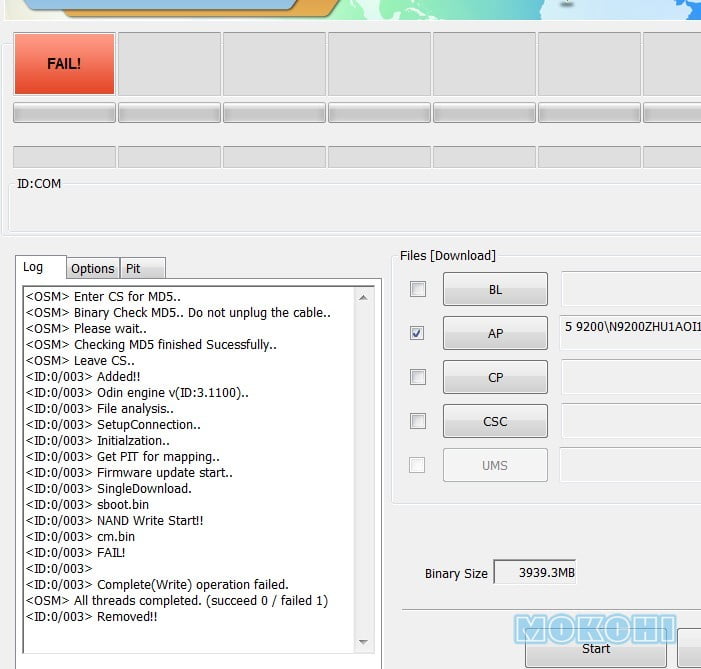Click the BL file path field
The height and width of the screenshot is (669, 701).
click(630, 289)
